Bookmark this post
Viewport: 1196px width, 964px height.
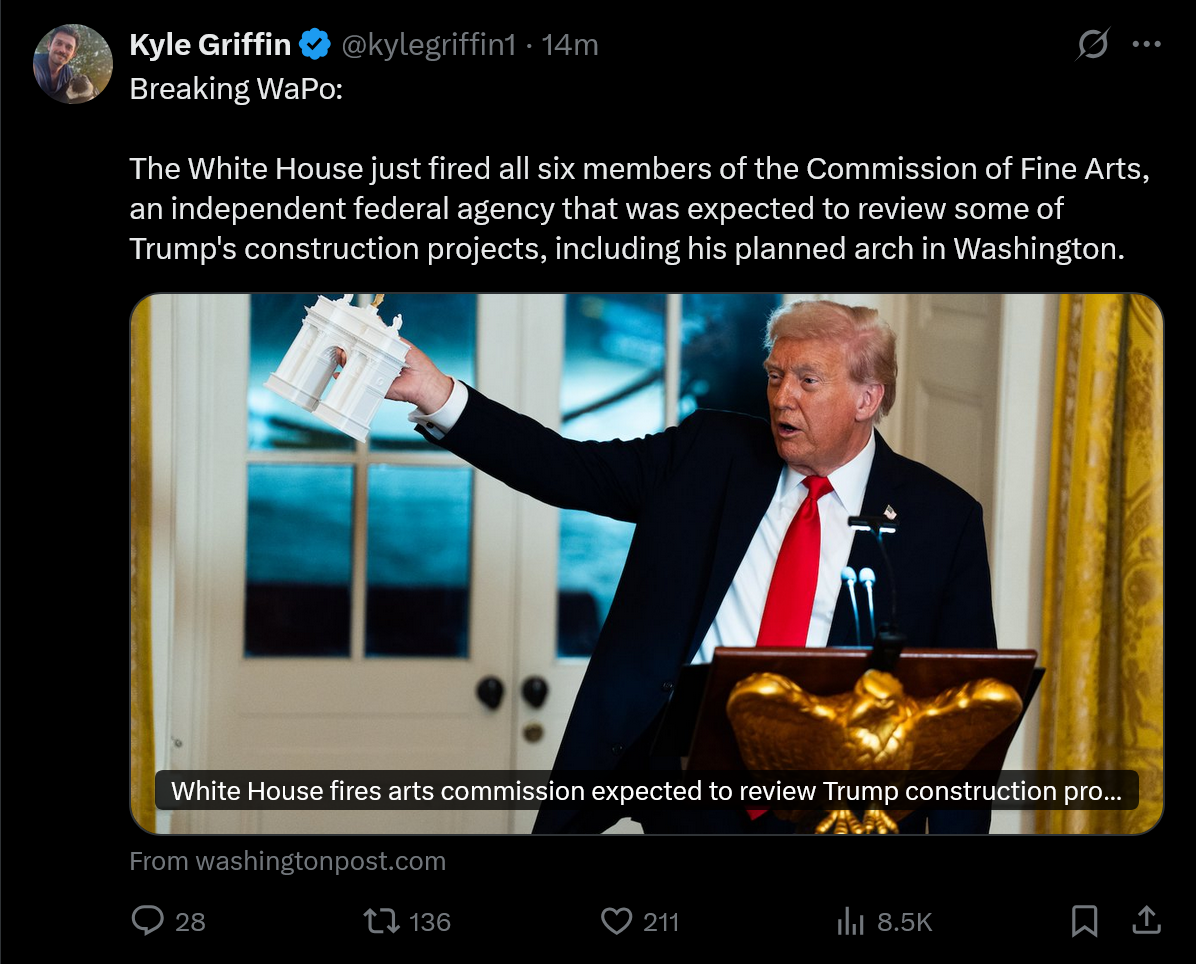1084,921
